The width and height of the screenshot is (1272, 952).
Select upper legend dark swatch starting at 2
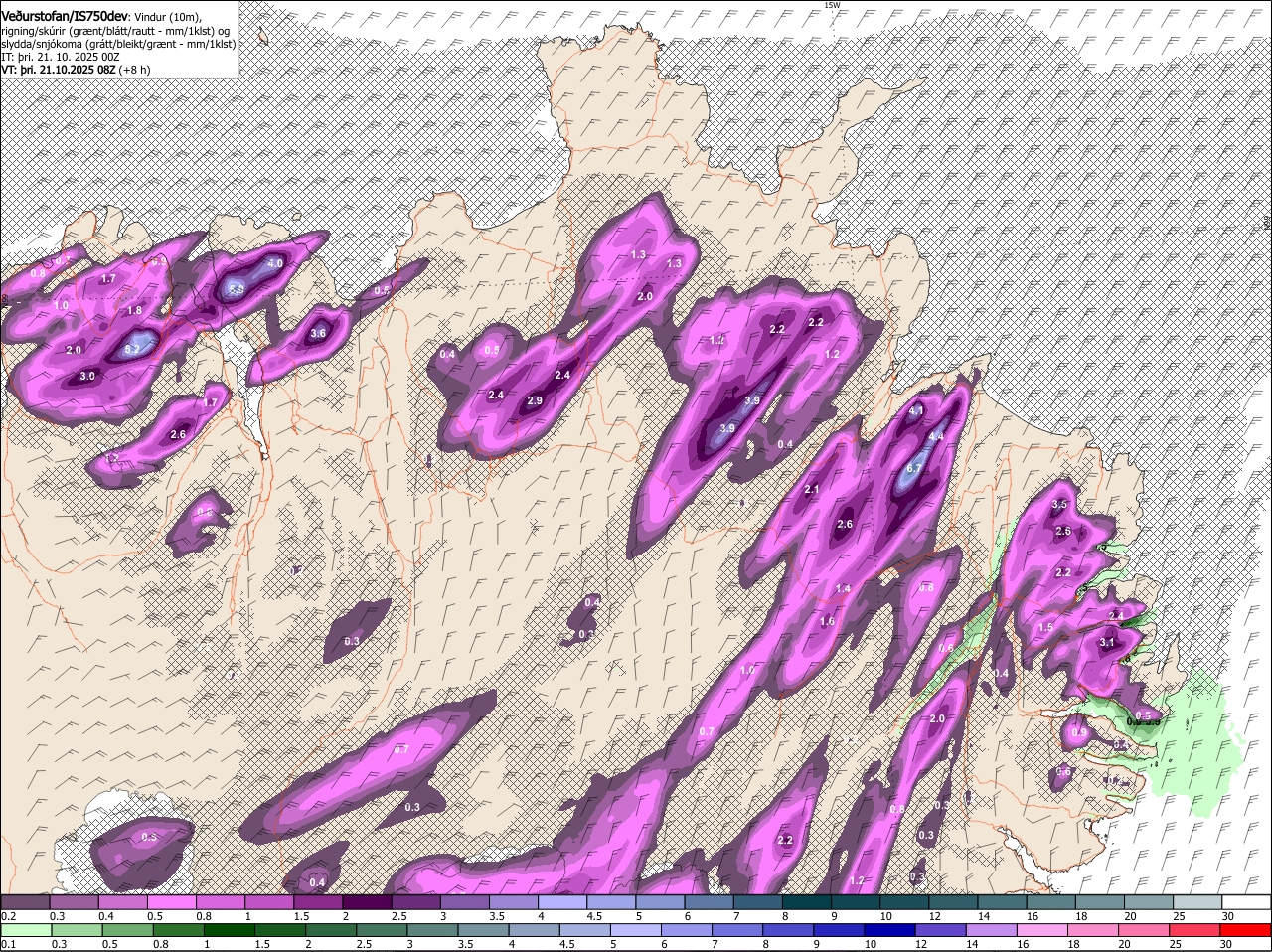tap(367, 901)
